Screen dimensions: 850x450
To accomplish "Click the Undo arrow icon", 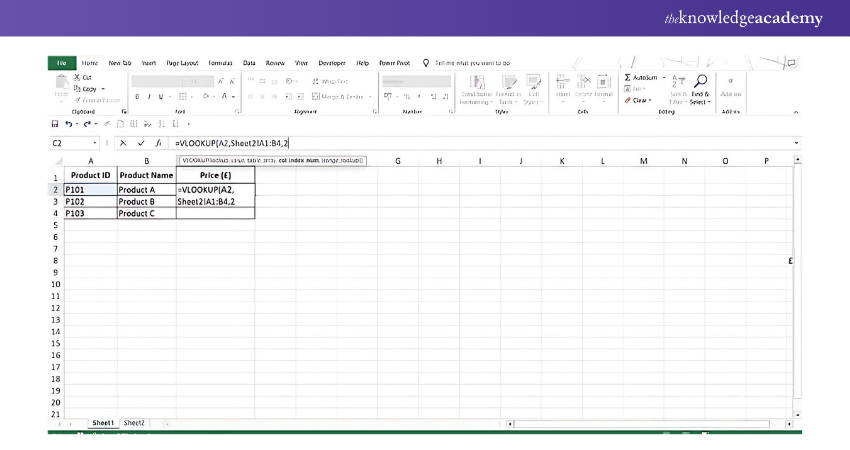I will (x=68, y=124).
